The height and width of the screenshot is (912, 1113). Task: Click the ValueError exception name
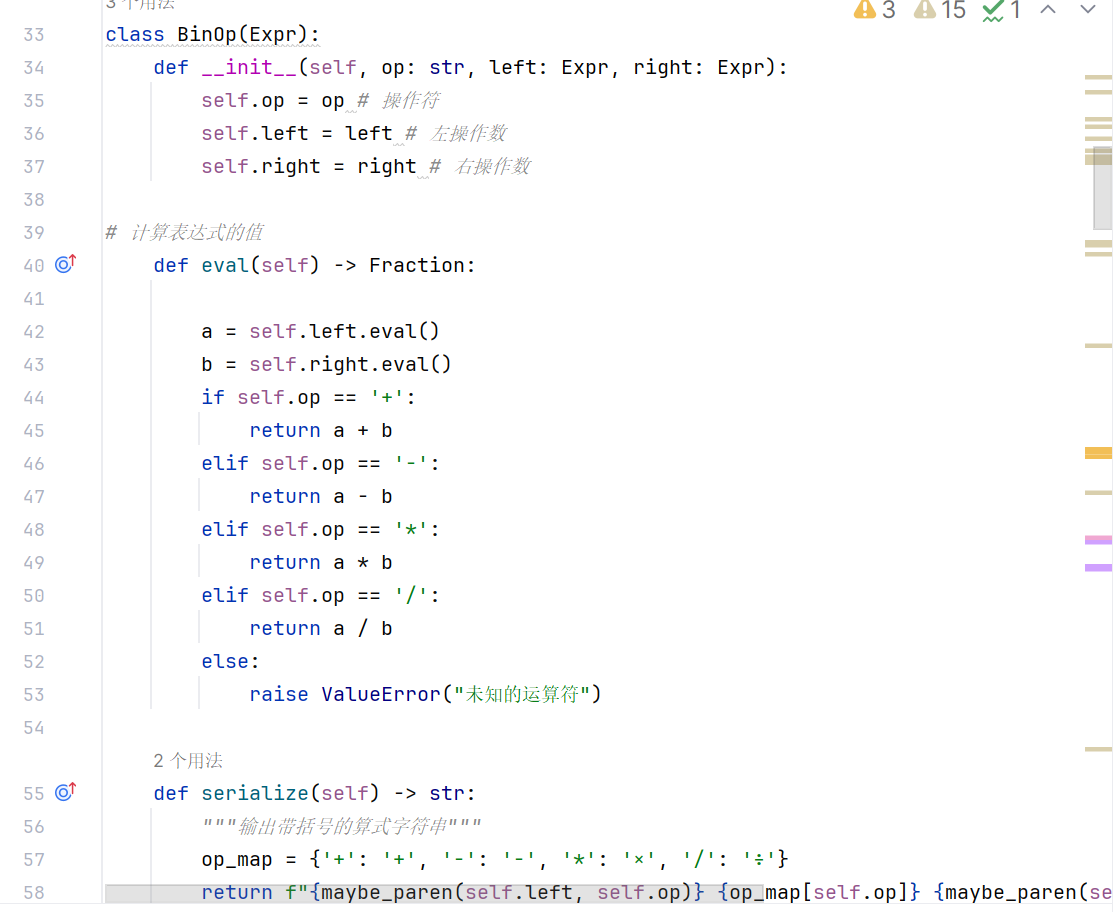381,694
